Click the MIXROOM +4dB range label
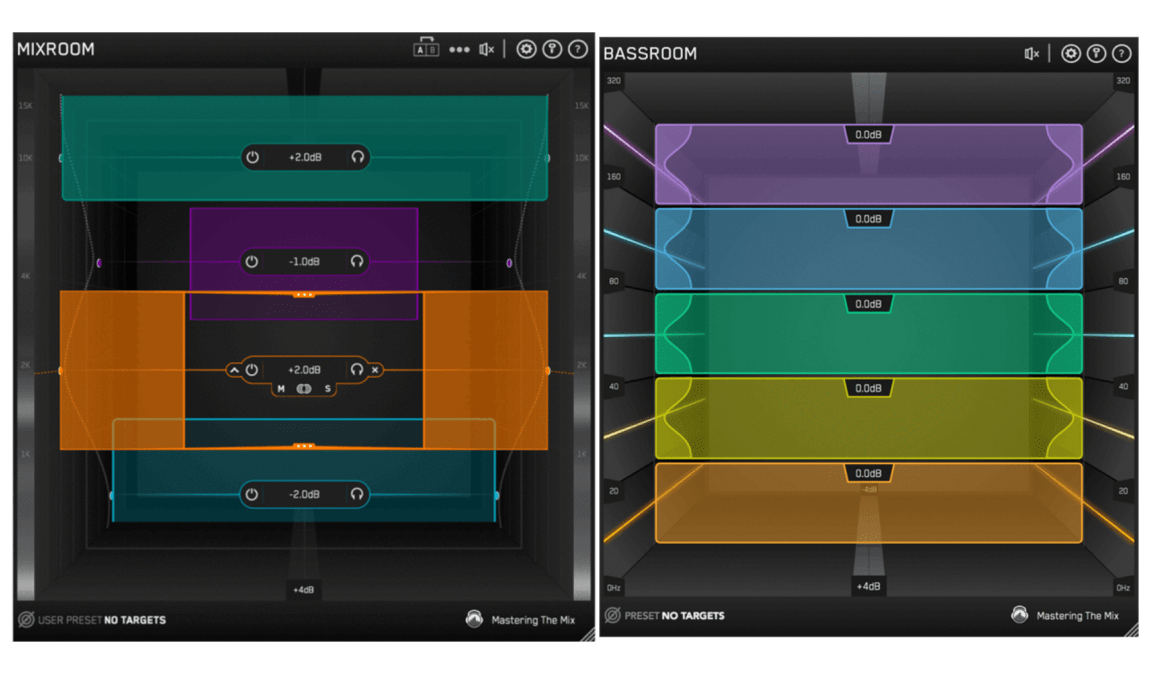This screenshot has height=673, width=1154. click(304, 590)
